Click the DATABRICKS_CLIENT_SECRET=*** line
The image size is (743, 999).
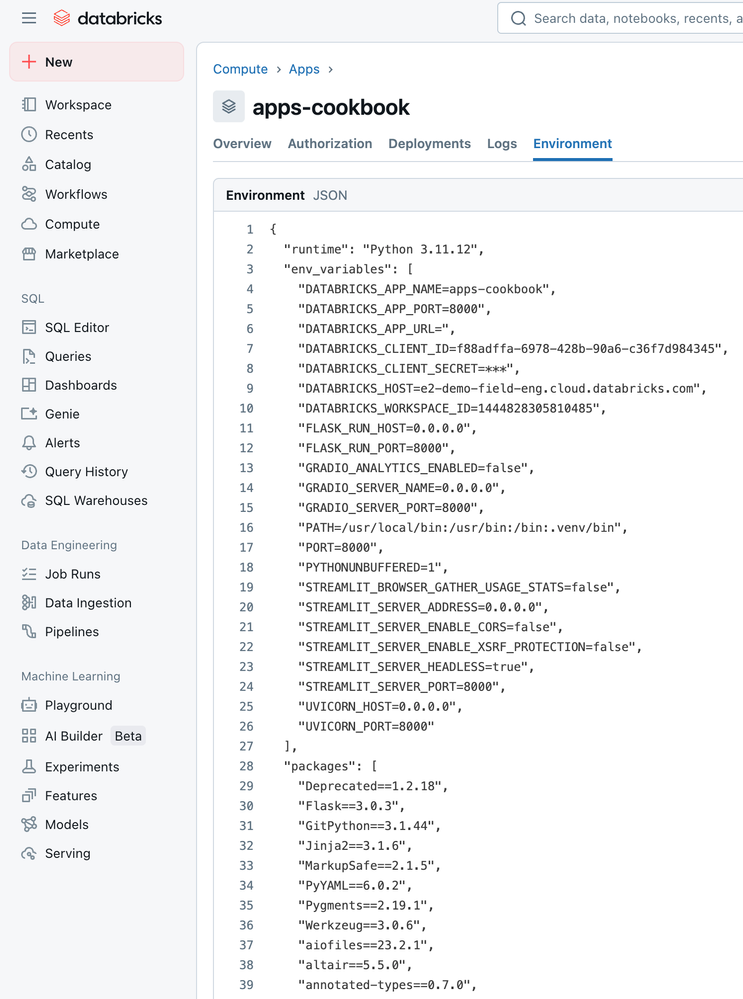pyautogui.click(x=408, y=368)
